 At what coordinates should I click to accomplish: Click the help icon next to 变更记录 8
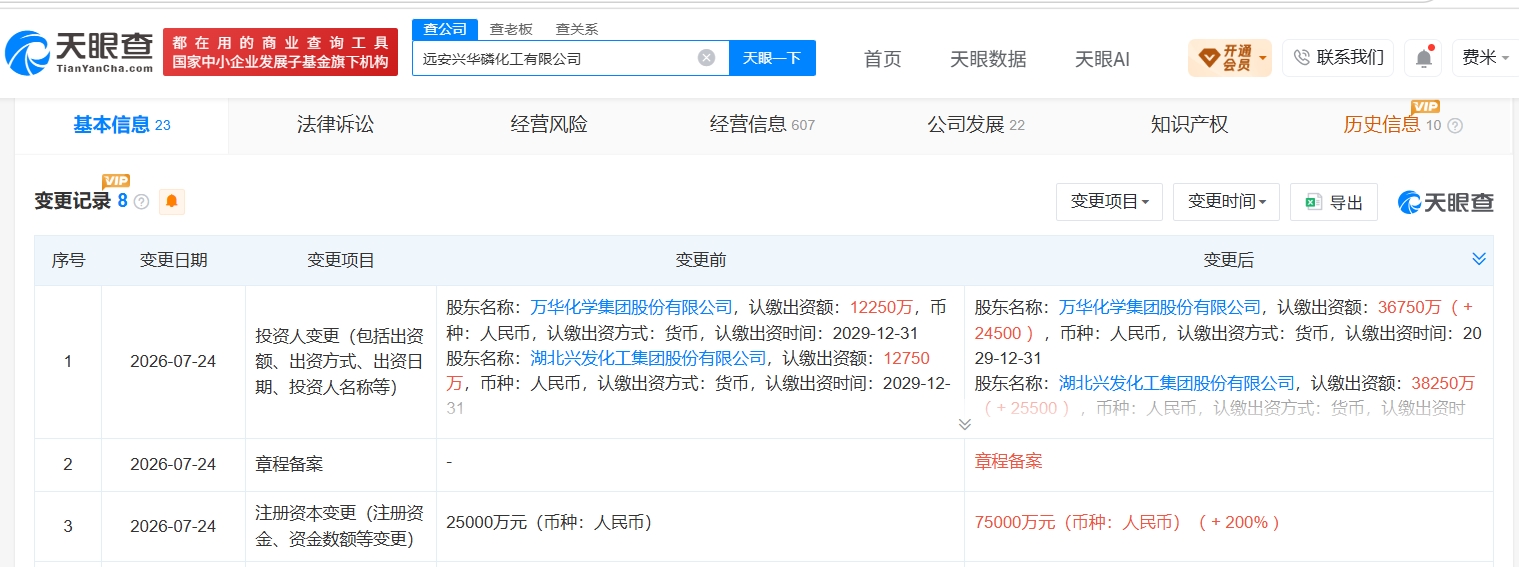pos(141,201)
